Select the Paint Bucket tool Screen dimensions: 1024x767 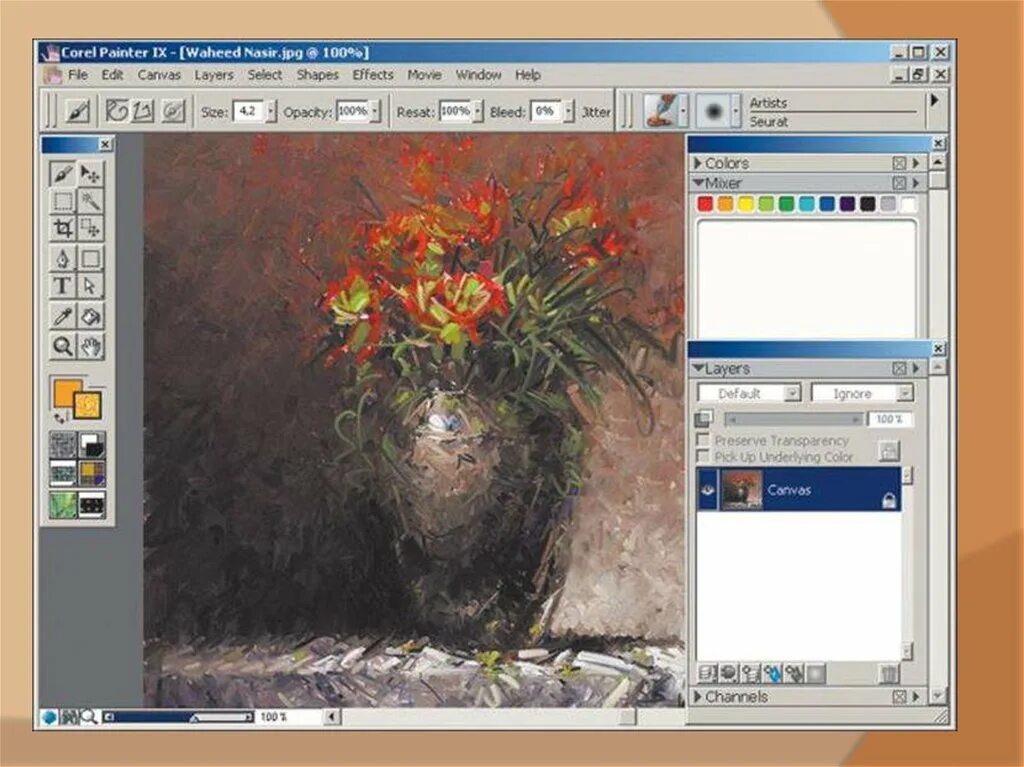pos(91,317)
